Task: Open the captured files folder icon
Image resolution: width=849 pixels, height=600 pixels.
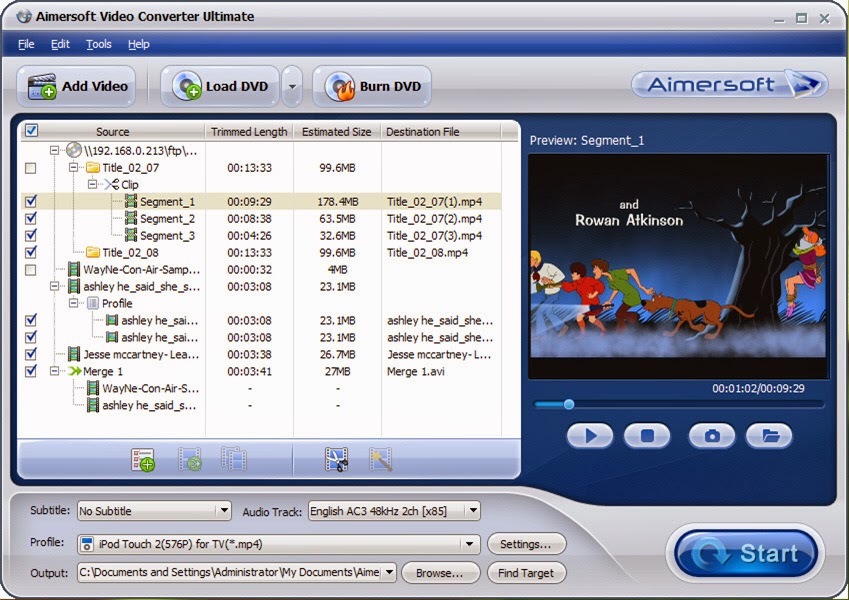Action: click(x=768, y=436)
